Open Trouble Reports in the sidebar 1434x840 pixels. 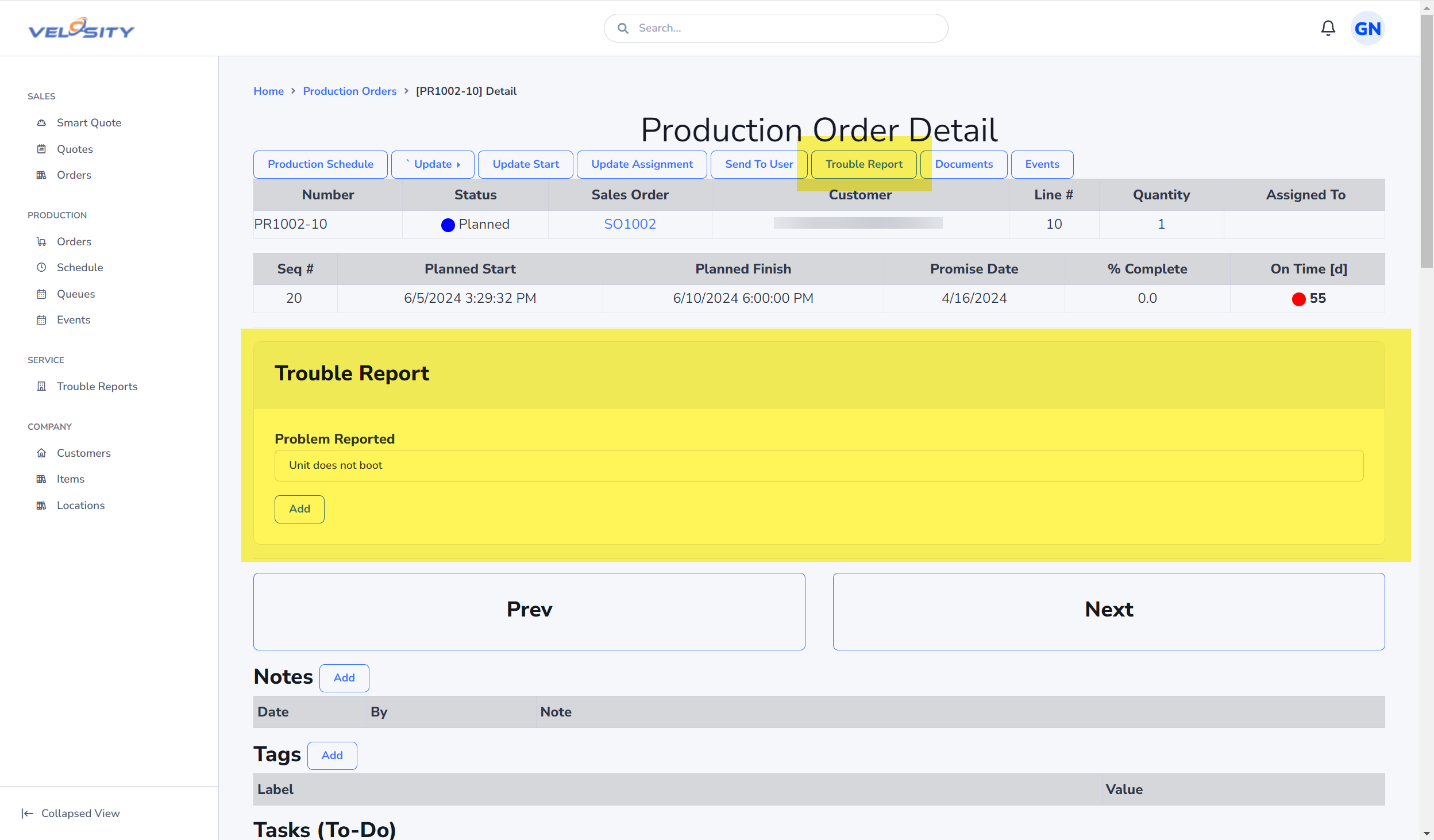(97, 387)
